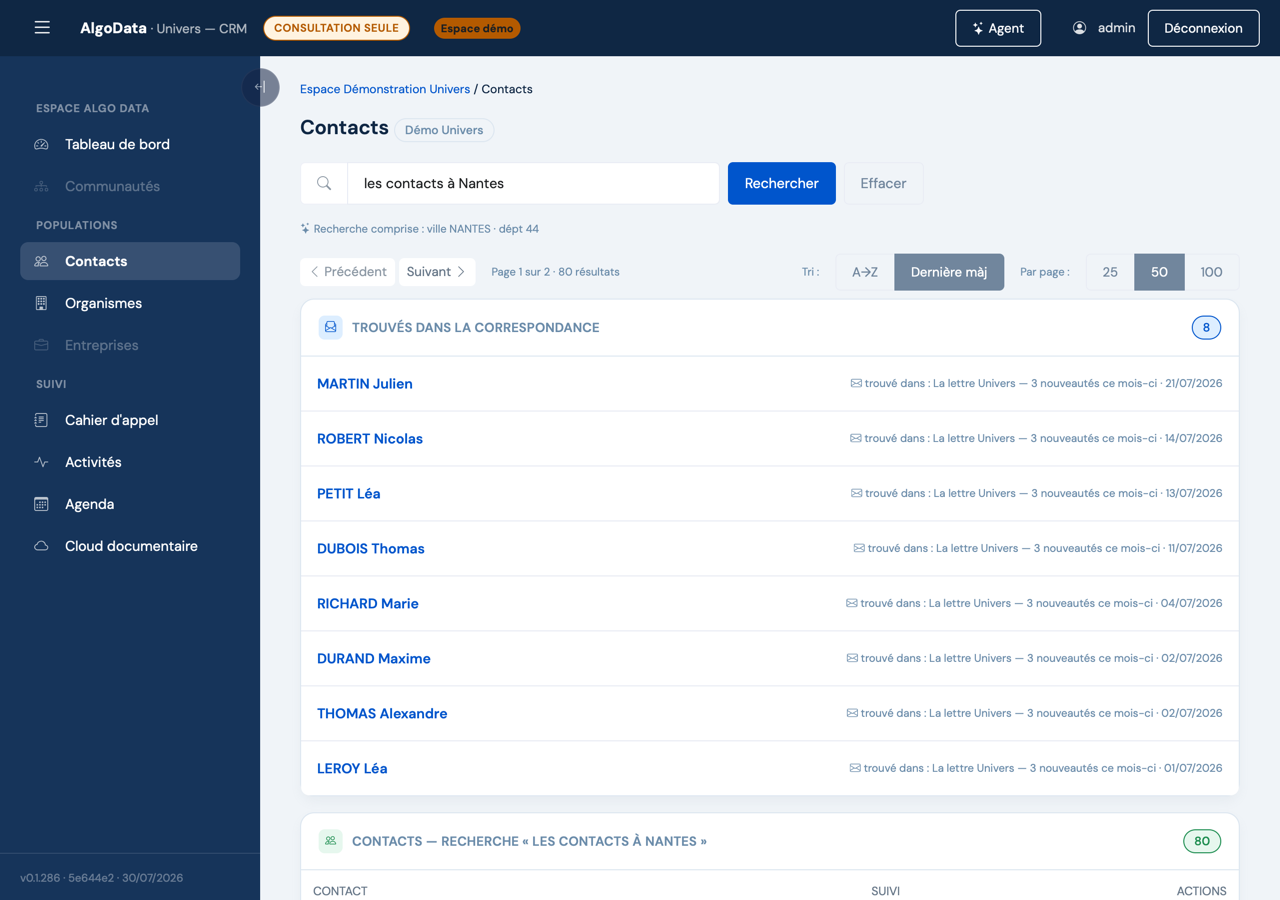Follow the Espace Démonstration Univers breadcrumb
The width and height of the screenshot is (1280, 900).
(x=385, y=89)
